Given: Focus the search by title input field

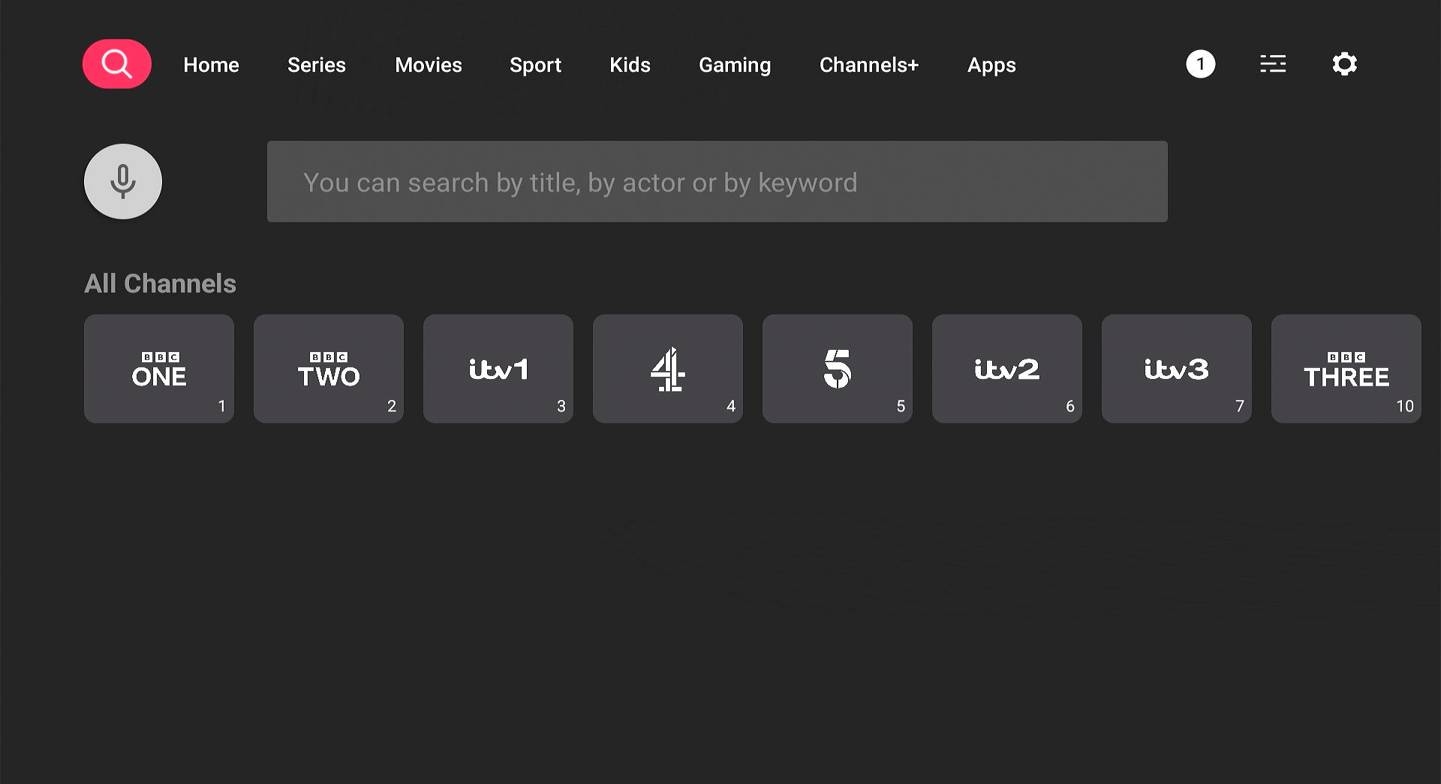Looking at the screenshot, I should point(717,182).
